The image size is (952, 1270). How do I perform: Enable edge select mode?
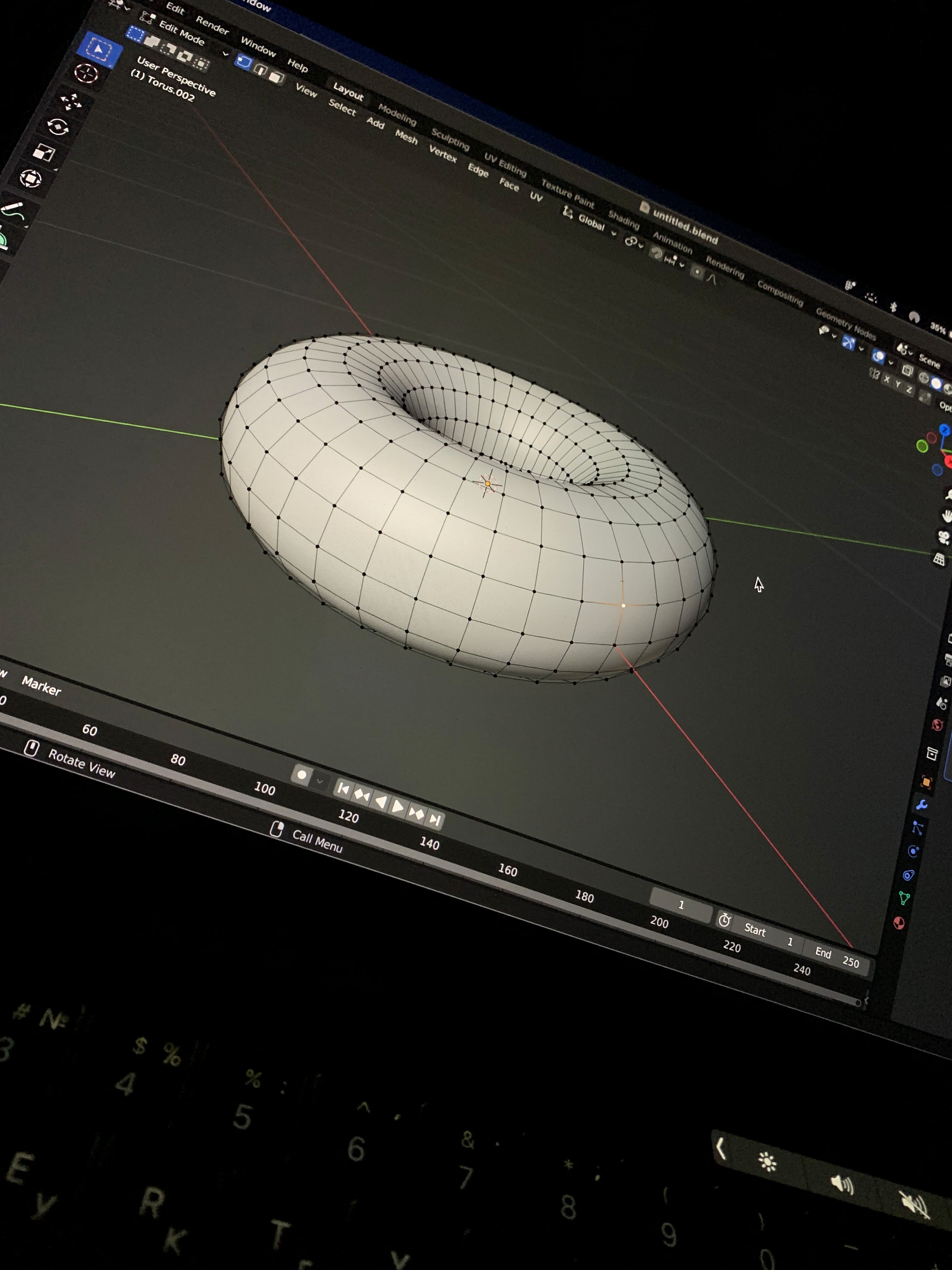(261, 70)
